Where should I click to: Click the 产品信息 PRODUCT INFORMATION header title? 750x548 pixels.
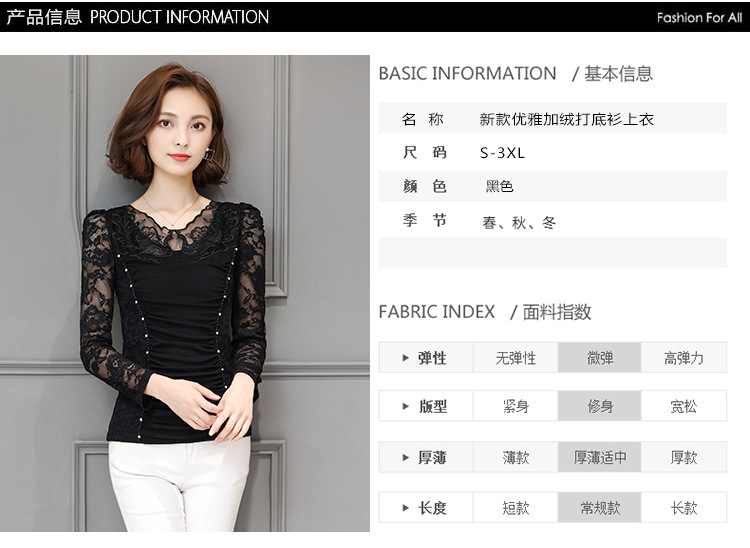tap(138, 17)
